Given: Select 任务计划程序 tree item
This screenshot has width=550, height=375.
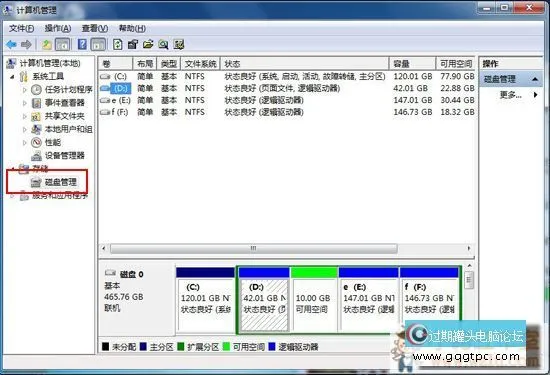Looking at the screenshot, I should [68, 90].
